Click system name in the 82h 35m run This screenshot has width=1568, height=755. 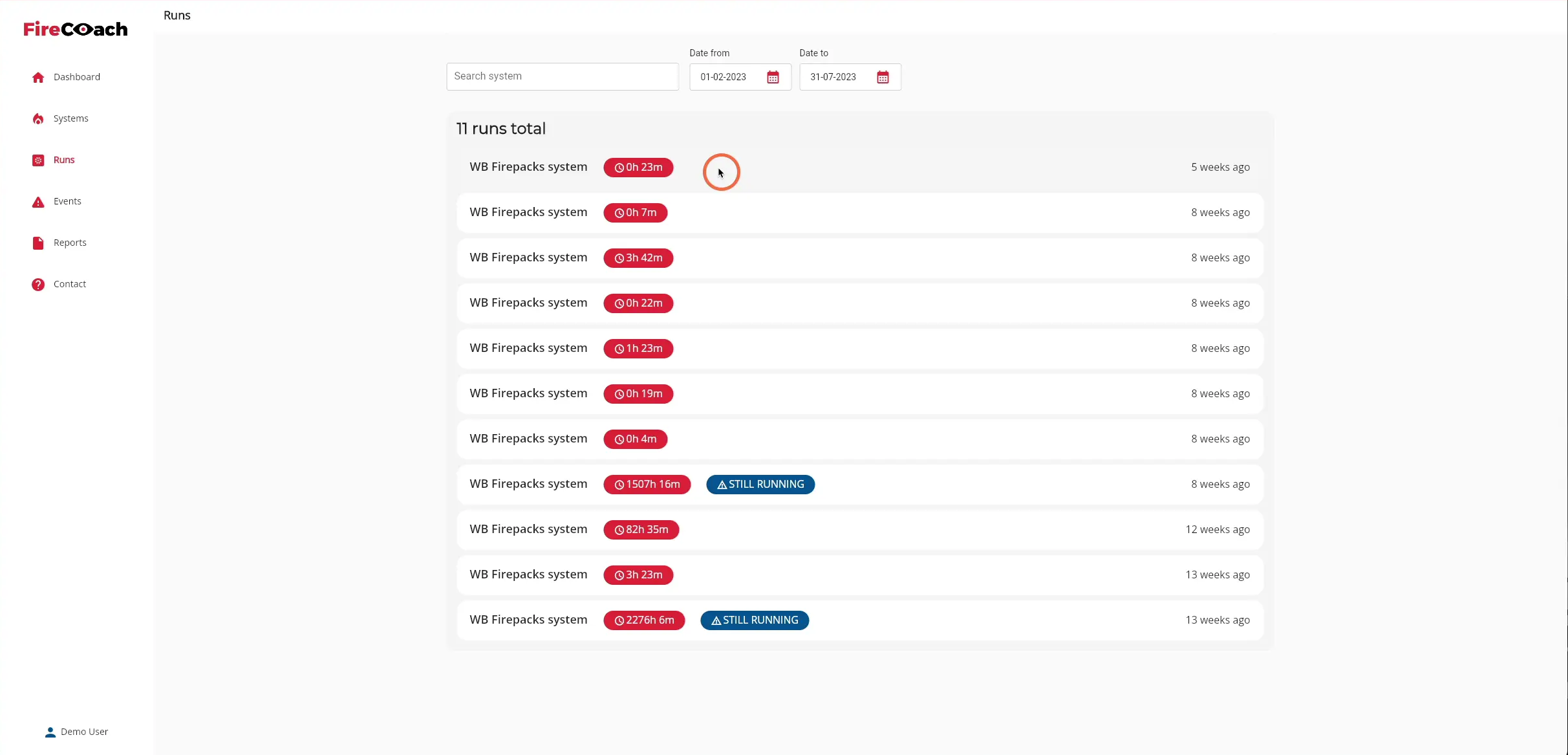(x=528, y=529)
